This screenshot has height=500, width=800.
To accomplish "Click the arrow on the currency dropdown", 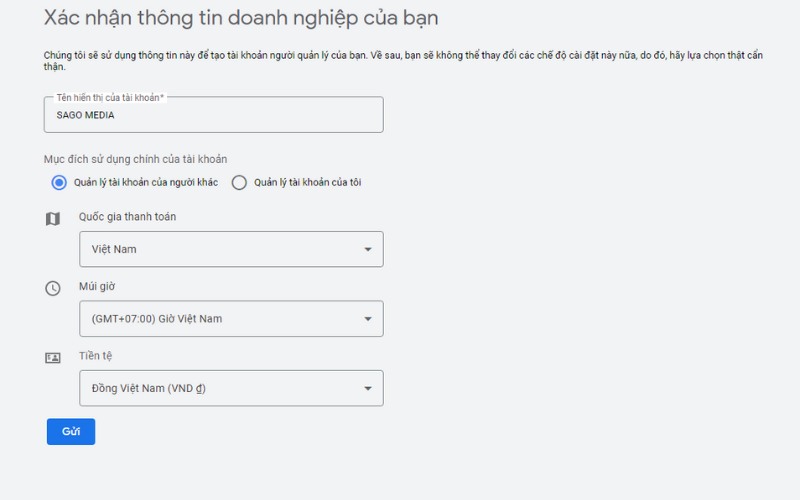I will point(367,388).
